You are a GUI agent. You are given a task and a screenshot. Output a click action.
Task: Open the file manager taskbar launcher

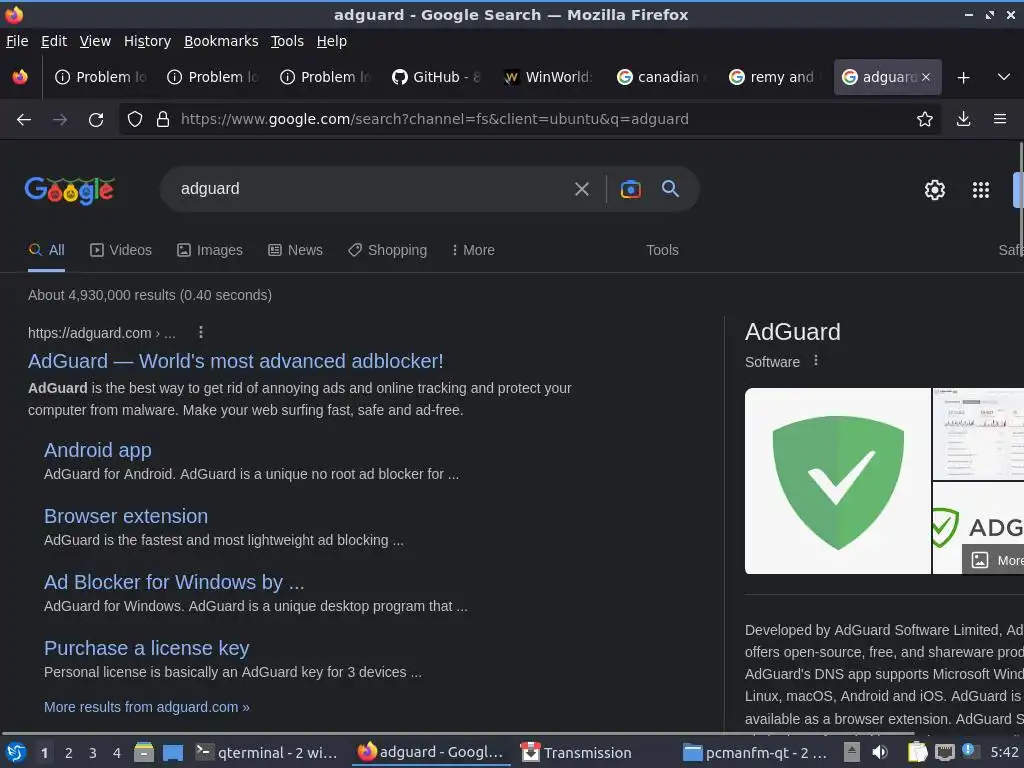click(144, 753)
